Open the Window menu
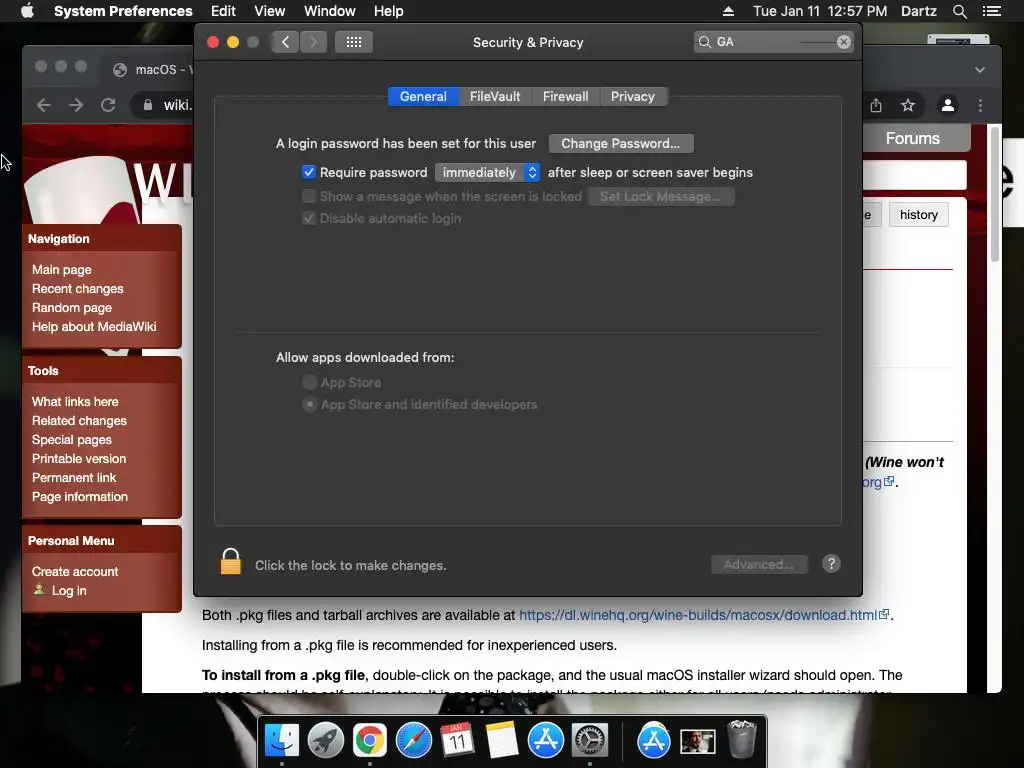1024x768 pixels. click(330, 11)
